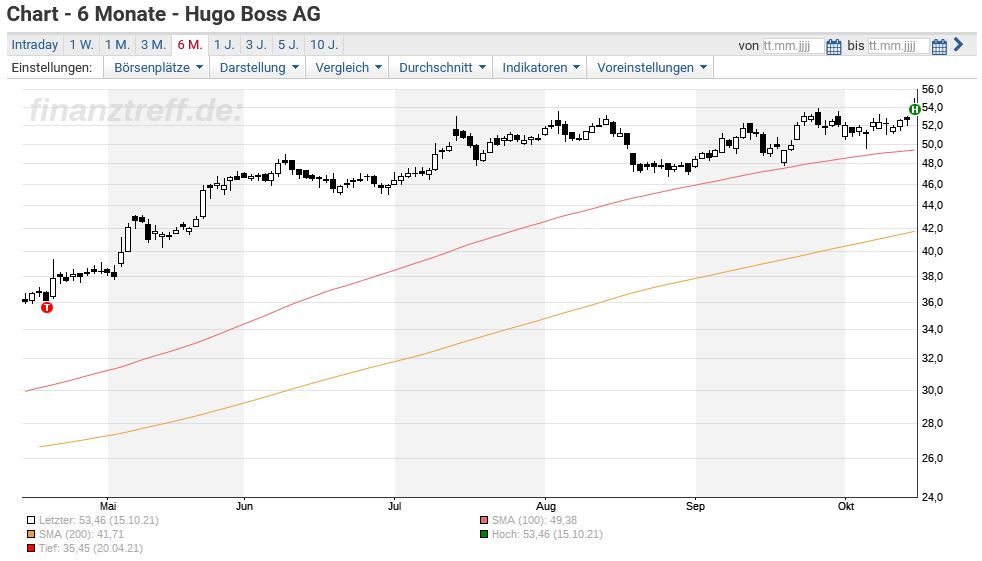Click the SMA (200) orange legend swatch
Image resolution: width=982 pixels, height=561 pixels.
click(x=31, y=534)
